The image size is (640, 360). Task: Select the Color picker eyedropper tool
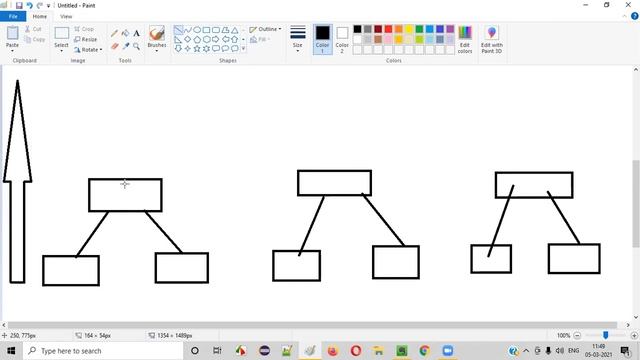125,46
